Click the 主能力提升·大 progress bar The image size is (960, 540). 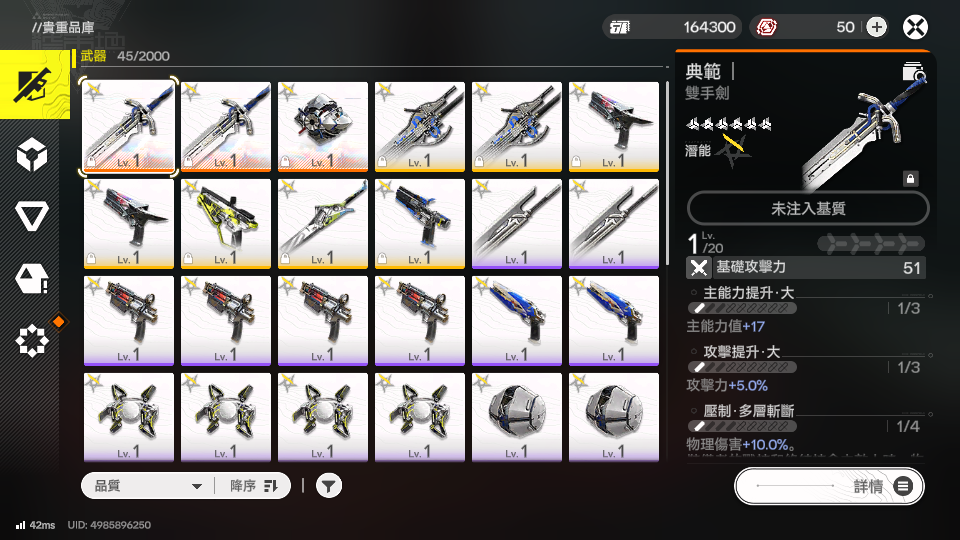point(742,308)
